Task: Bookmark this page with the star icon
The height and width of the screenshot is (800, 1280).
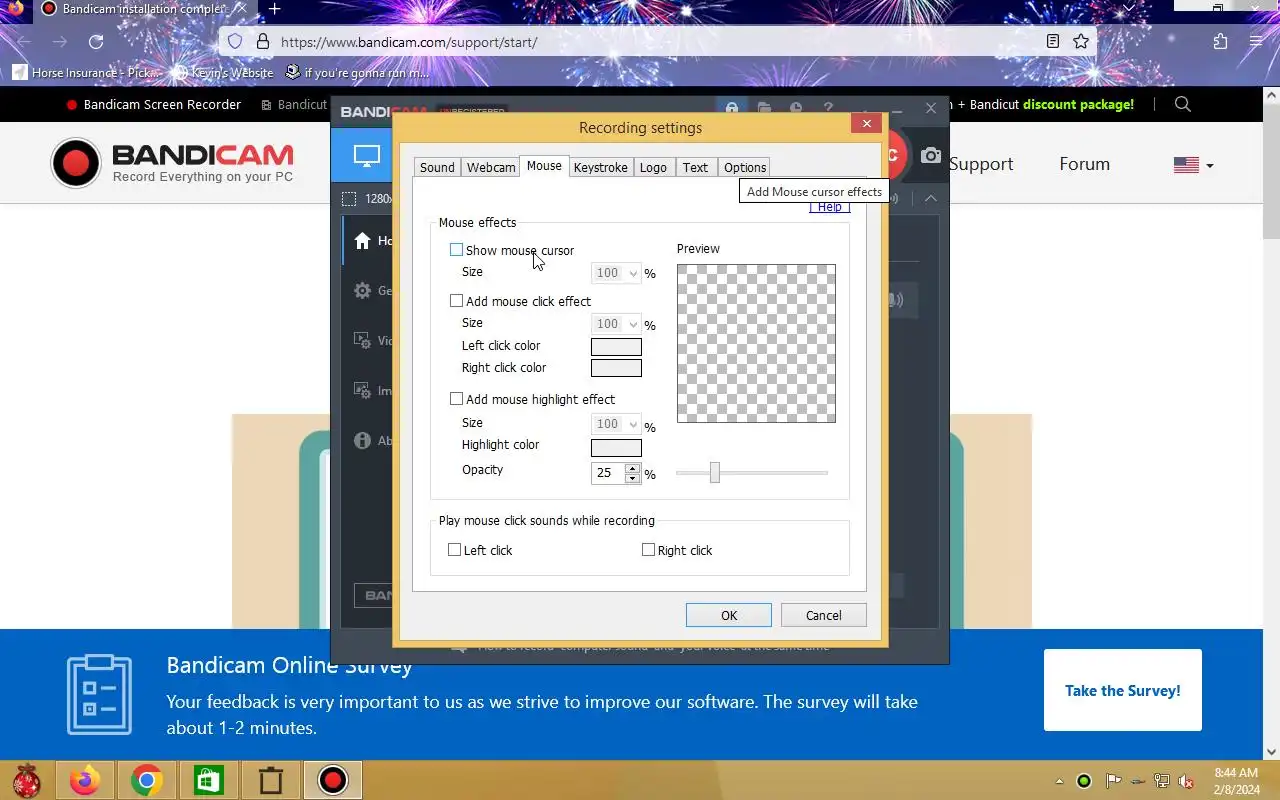Action: click(x=1081, y=42)
